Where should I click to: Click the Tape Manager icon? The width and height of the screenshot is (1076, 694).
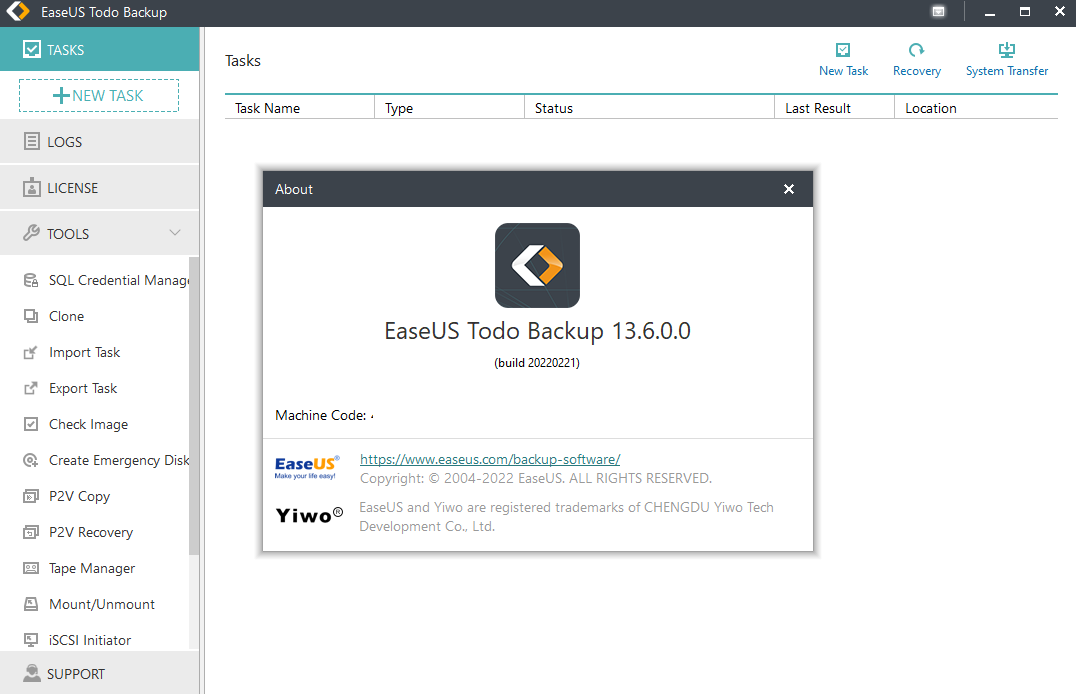coord(31,568)
